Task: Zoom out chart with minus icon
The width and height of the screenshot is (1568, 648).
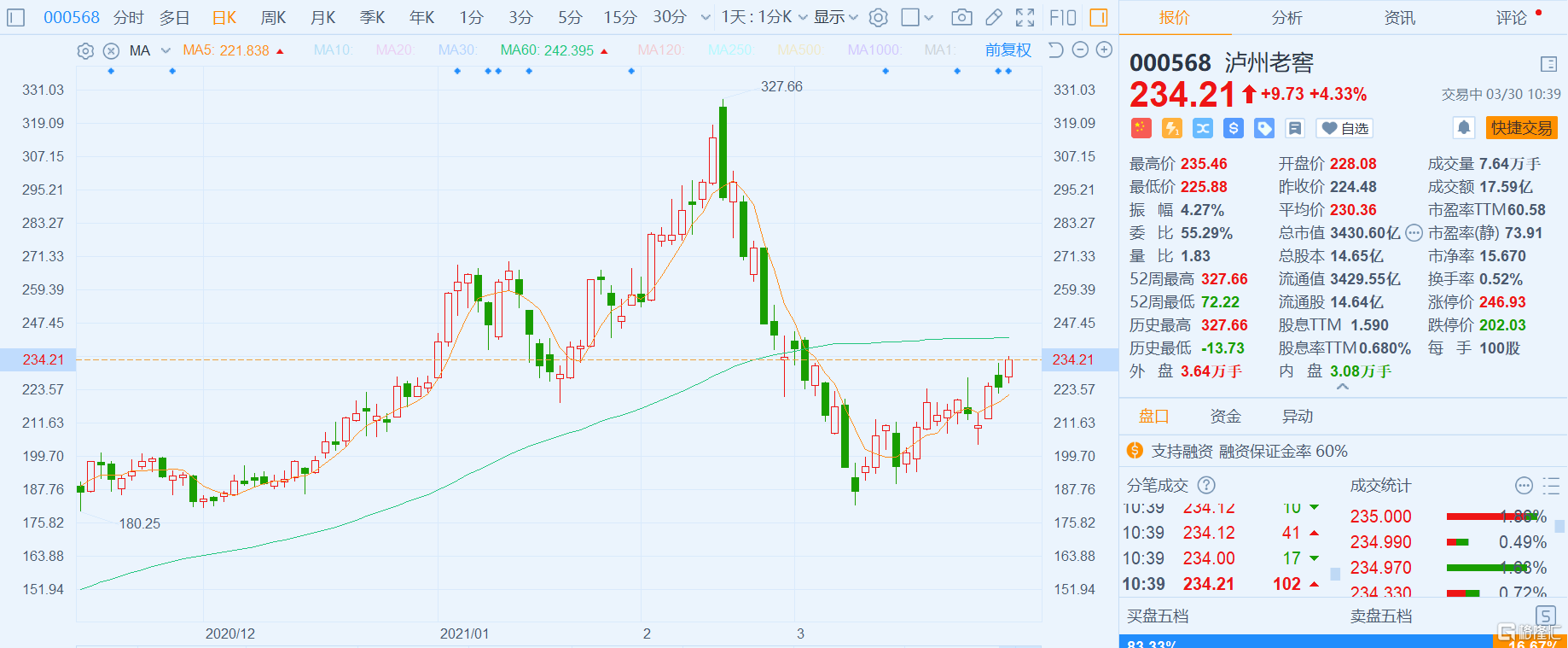Action: 1080,50
